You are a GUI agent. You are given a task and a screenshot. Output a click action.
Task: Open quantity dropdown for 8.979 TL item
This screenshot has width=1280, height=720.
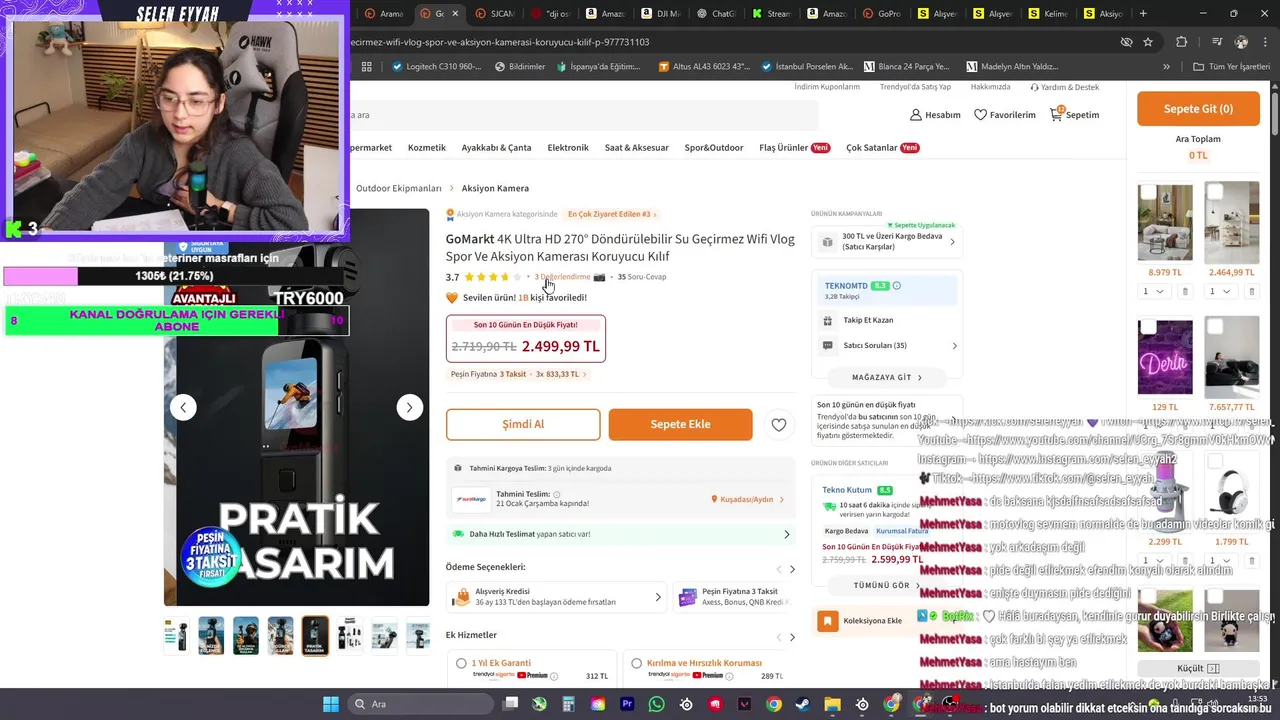click(1153, 292)
